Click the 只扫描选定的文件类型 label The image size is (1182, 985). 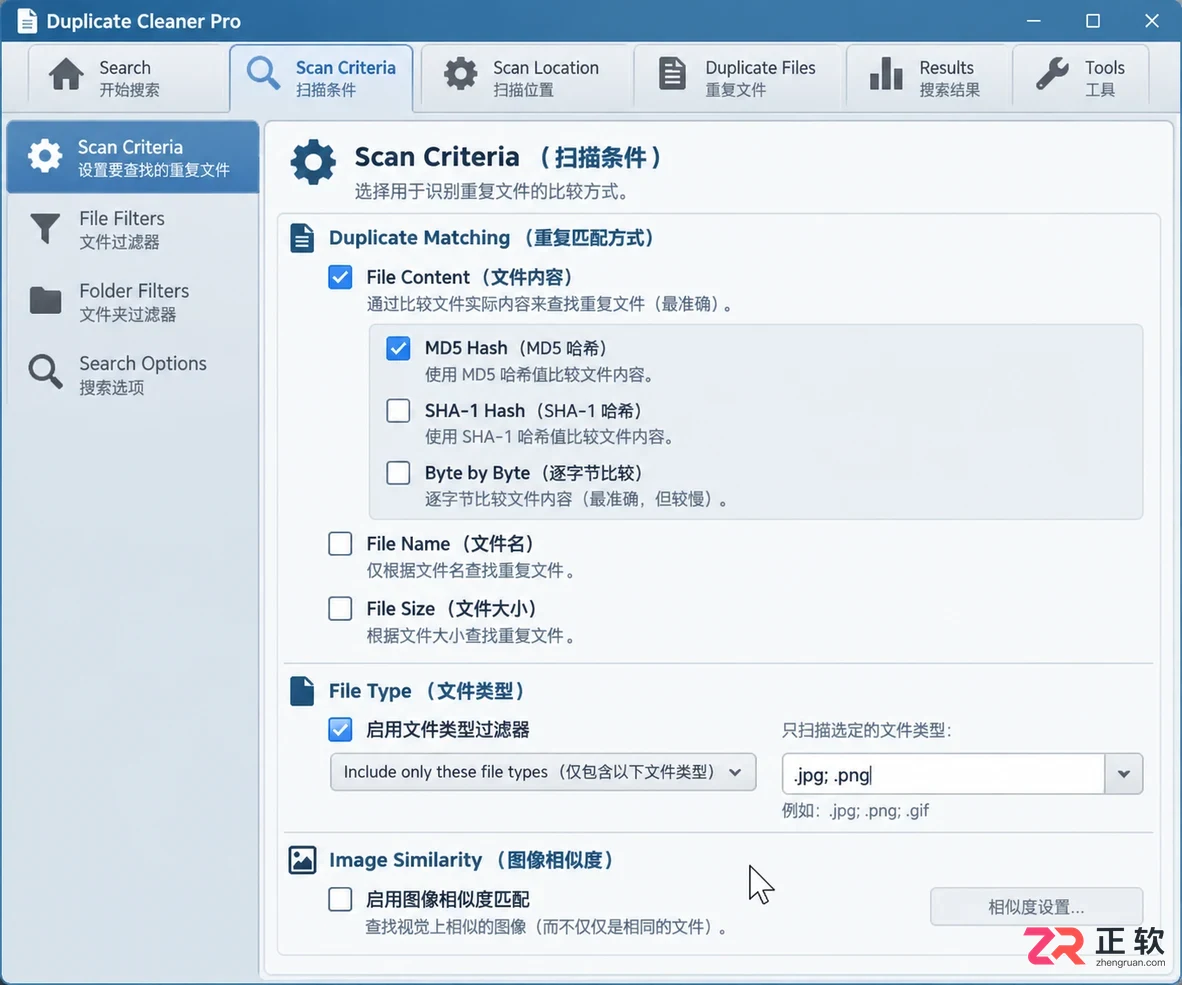[x=867, y=730]
